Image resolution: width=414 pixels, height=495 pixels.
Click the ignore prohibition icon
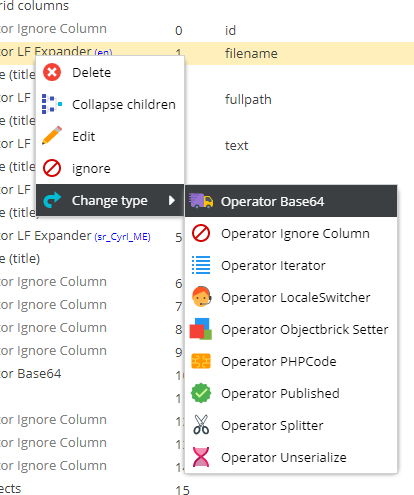(x=52, y=168)
